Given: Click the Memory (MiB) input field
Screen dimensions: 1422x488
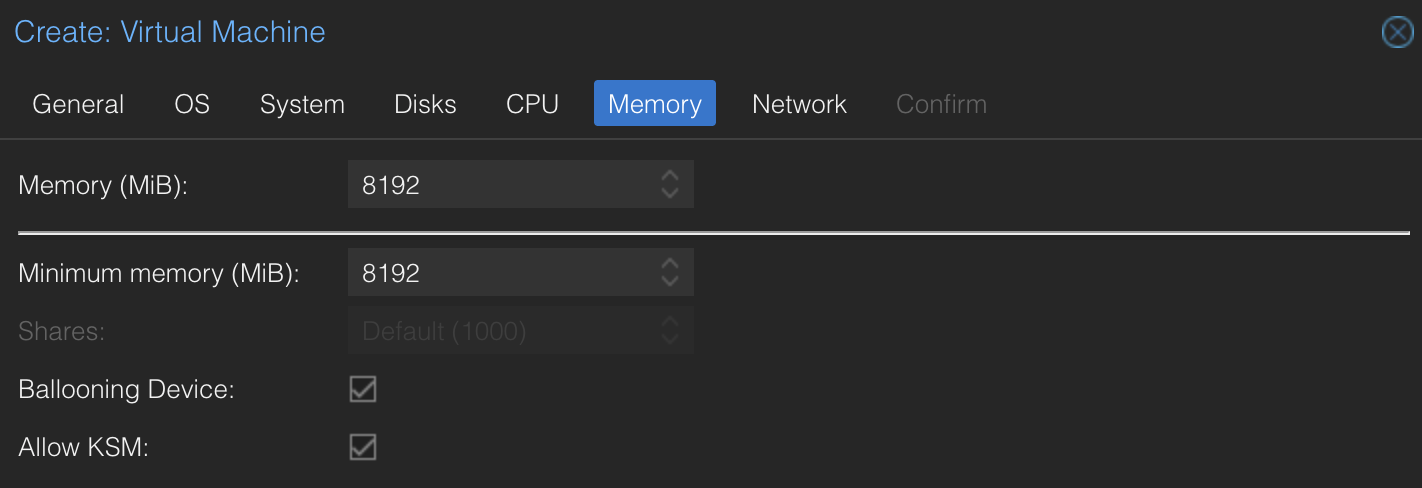Looking at the screenshot, I should (500, 185).
